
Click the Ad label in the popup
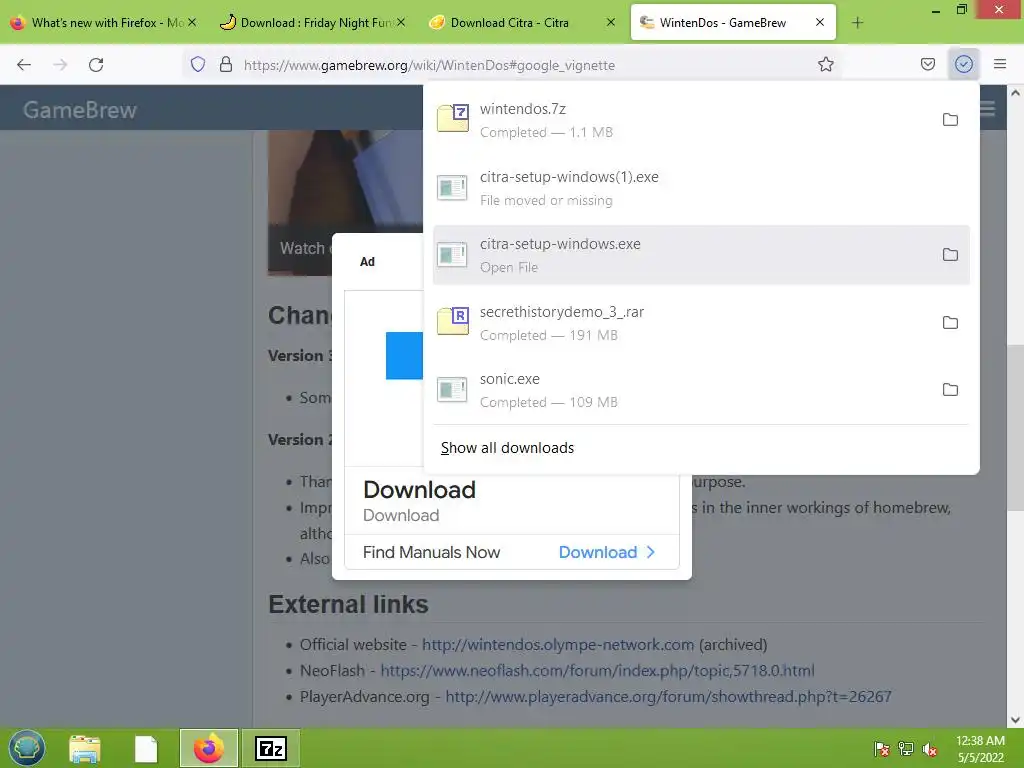tap(367, 262)
